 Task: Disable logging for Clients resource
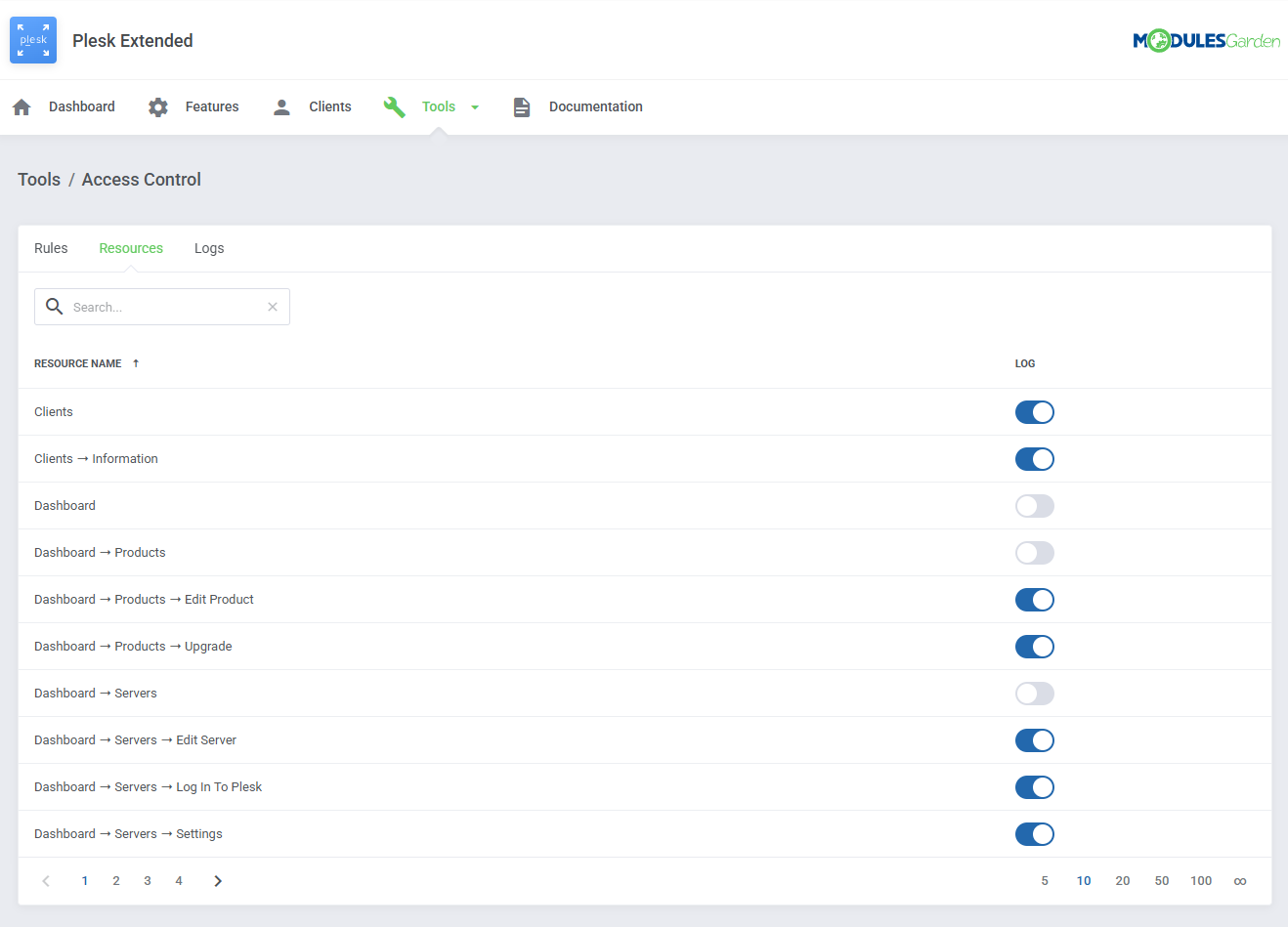pos(1034,411)
